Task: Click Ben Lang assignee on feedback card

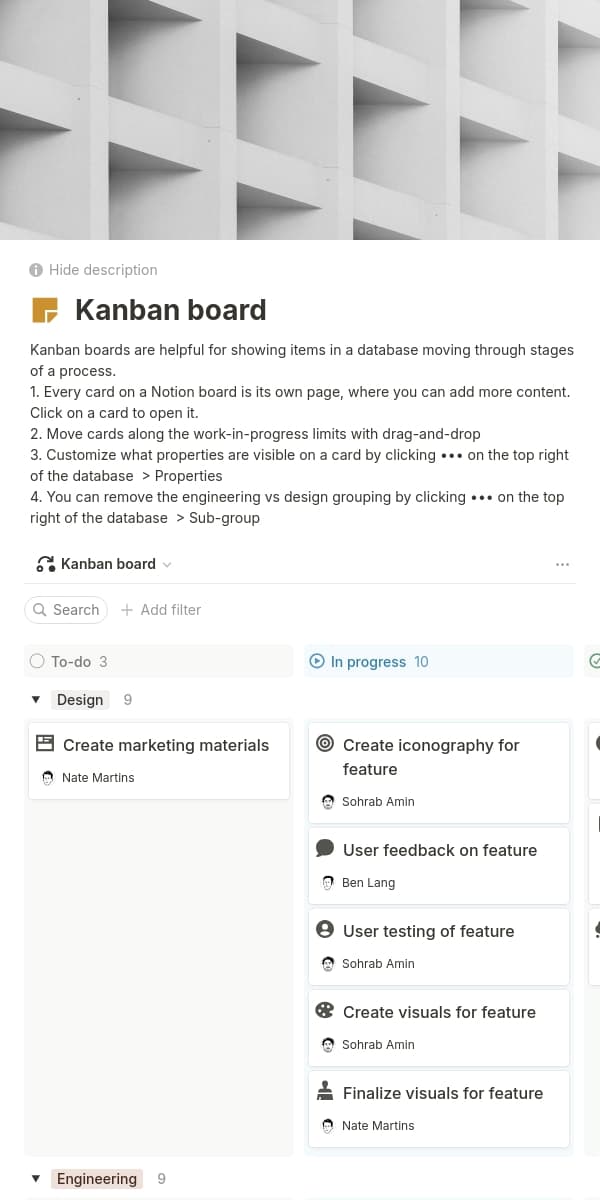Action: point(368,883)
